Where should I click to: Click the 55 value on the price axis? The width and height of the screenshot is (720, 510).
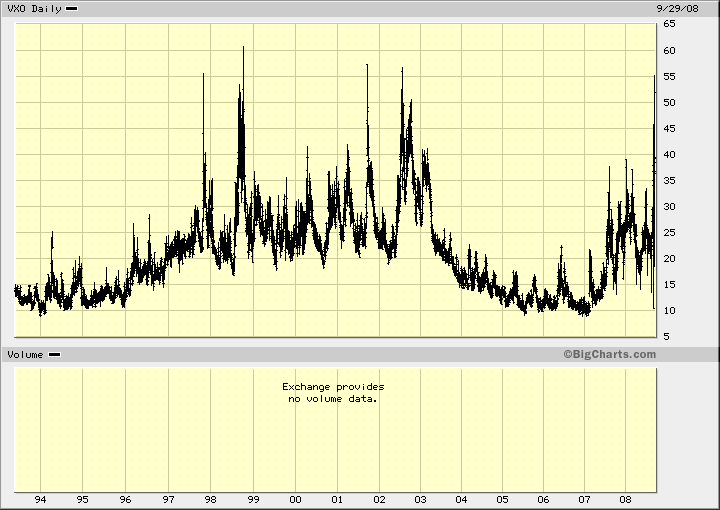point(669,77)
